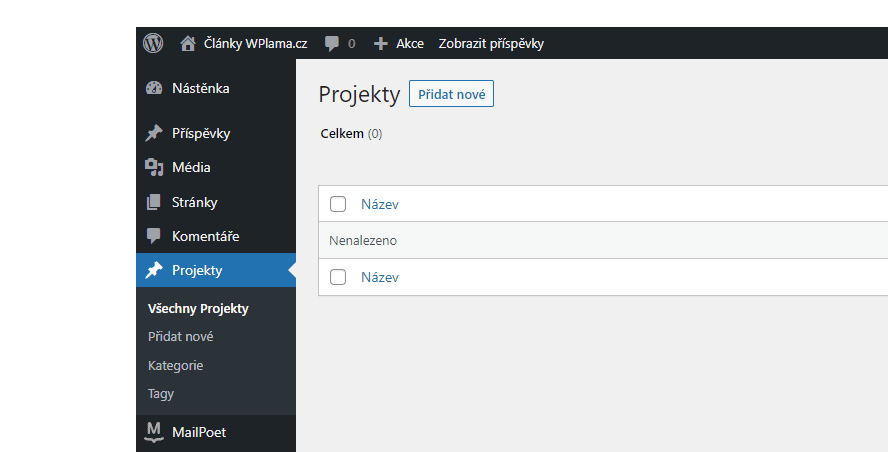Click Zobrazit příspěvky in the admin bar

(491, 44)
